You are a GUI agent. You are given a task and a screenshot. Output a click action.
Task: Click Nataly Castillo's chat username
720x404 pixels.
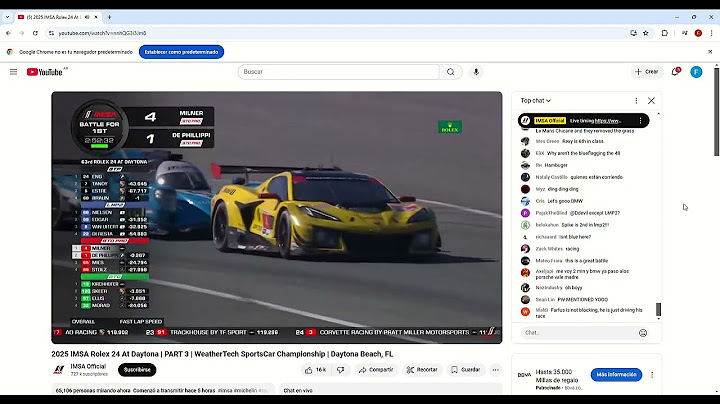pos(551,177)
